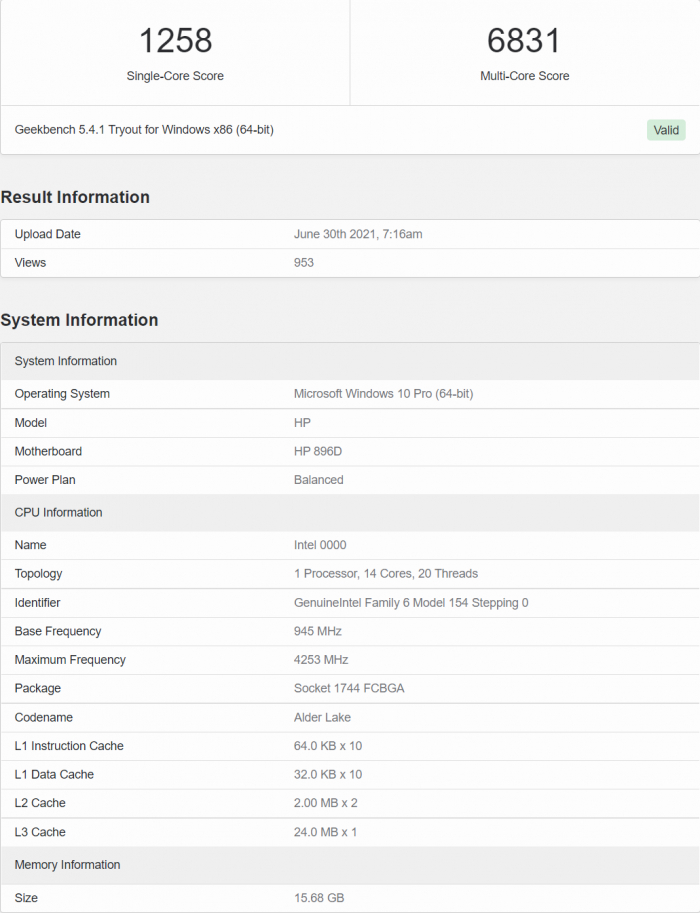
Task: Click the System Information section heading
Action: 79,320
